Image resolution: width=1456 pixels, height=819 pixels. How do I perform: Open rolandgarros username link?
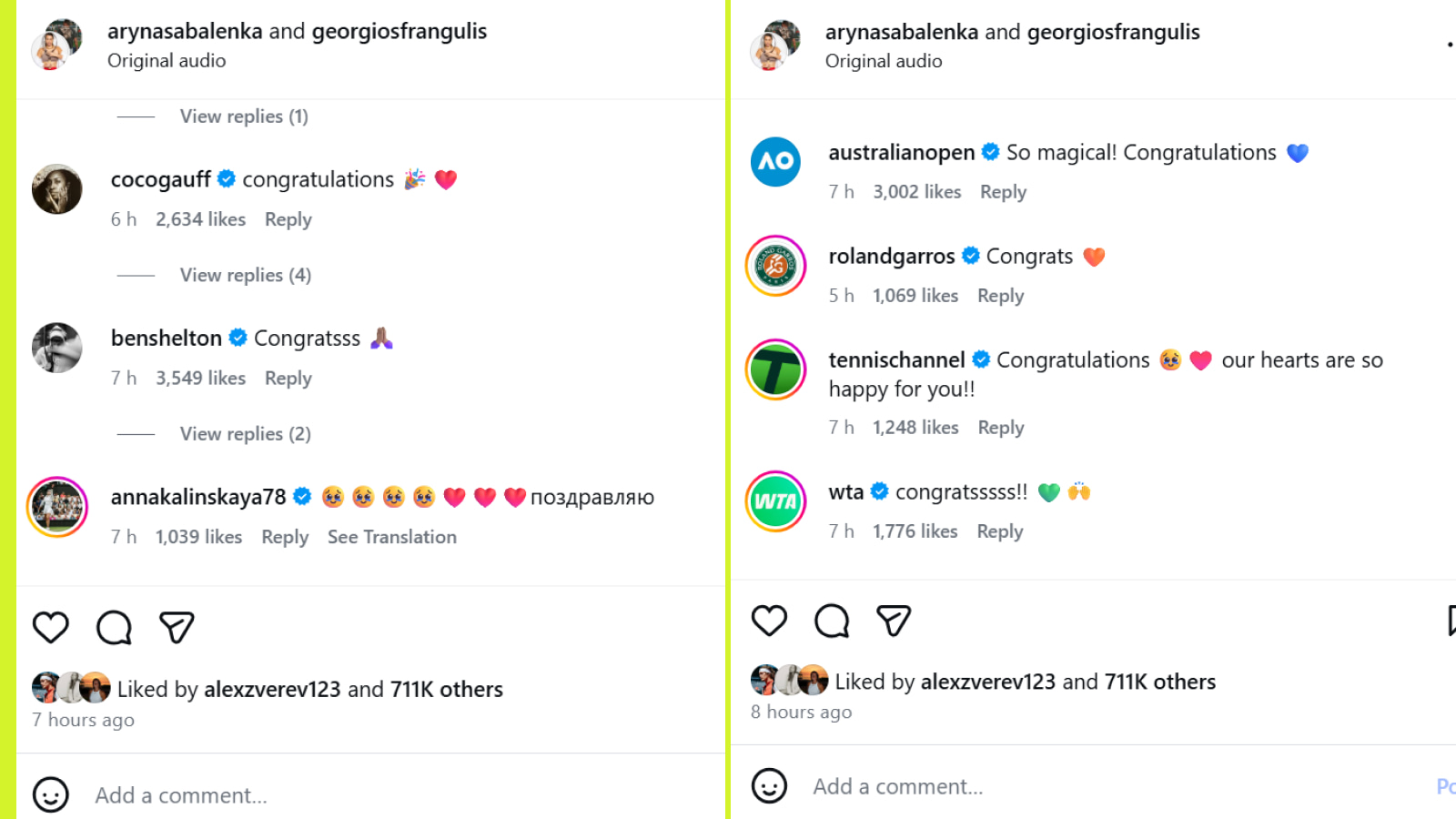(x=891, y=257)
